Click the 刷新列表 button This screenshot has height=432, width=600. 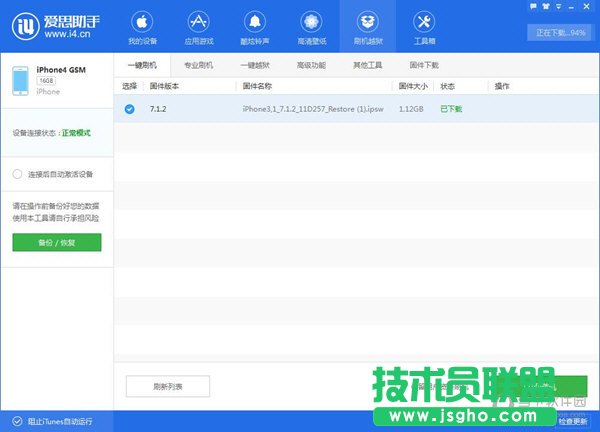coord(168,386)
